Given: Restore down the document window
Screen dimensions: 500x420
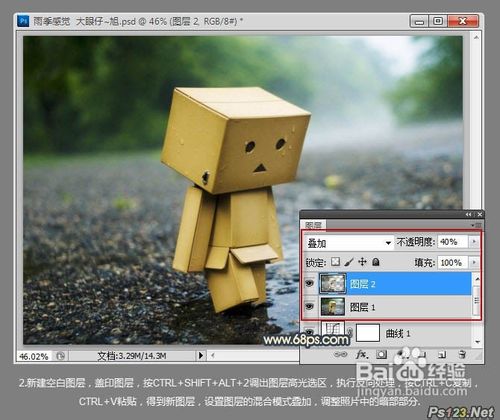Looking at the screenshot, I should pos(438,21).
